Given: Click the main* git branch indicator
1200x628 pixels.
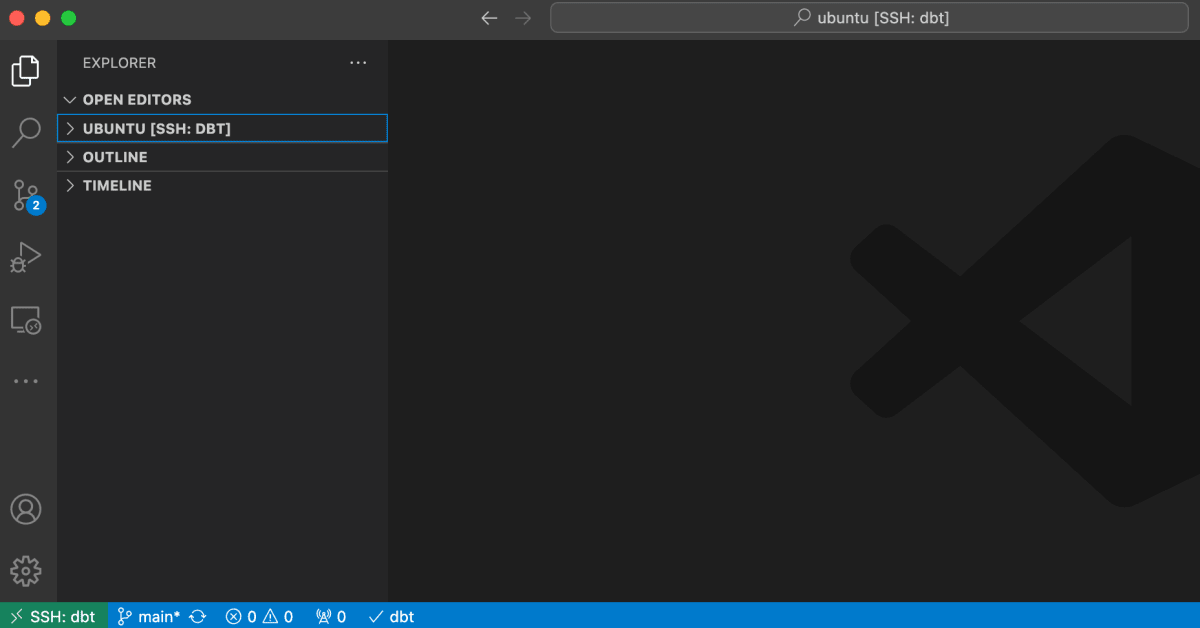Looking at the screenshot, I should point(148,616).
